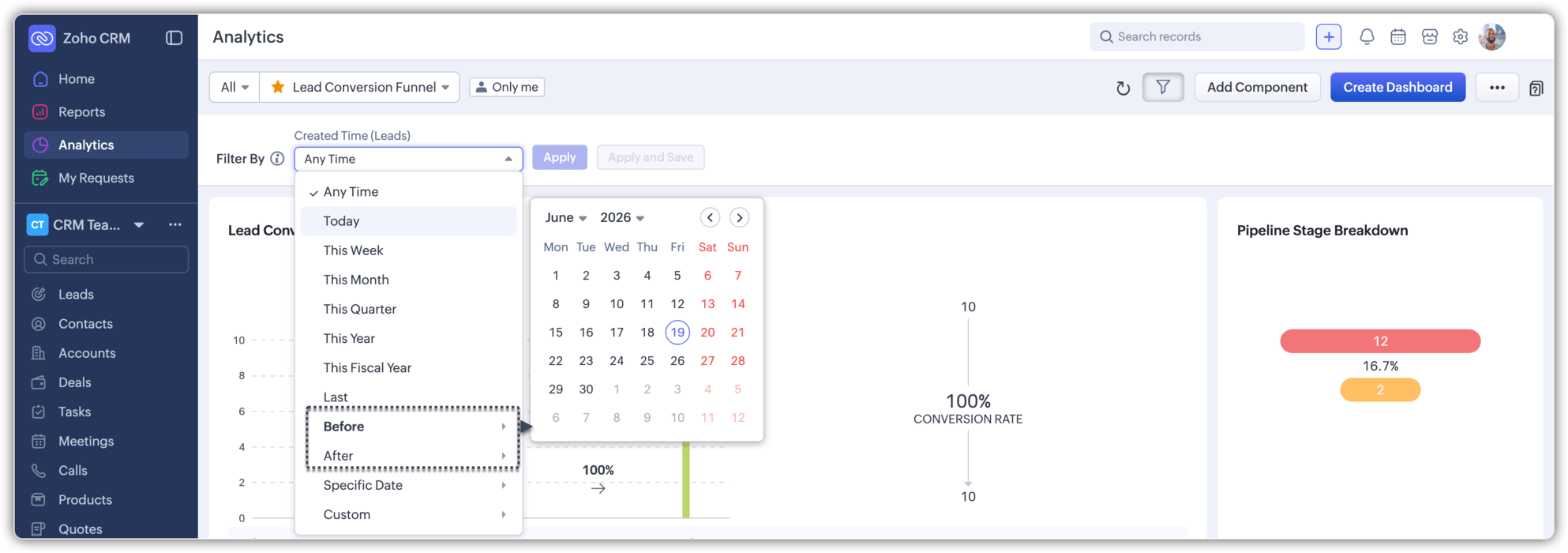The height and width of the screenshot is (553, 1568).
Task: Open the notifications bell
Action: click(x=1367, y=36)
